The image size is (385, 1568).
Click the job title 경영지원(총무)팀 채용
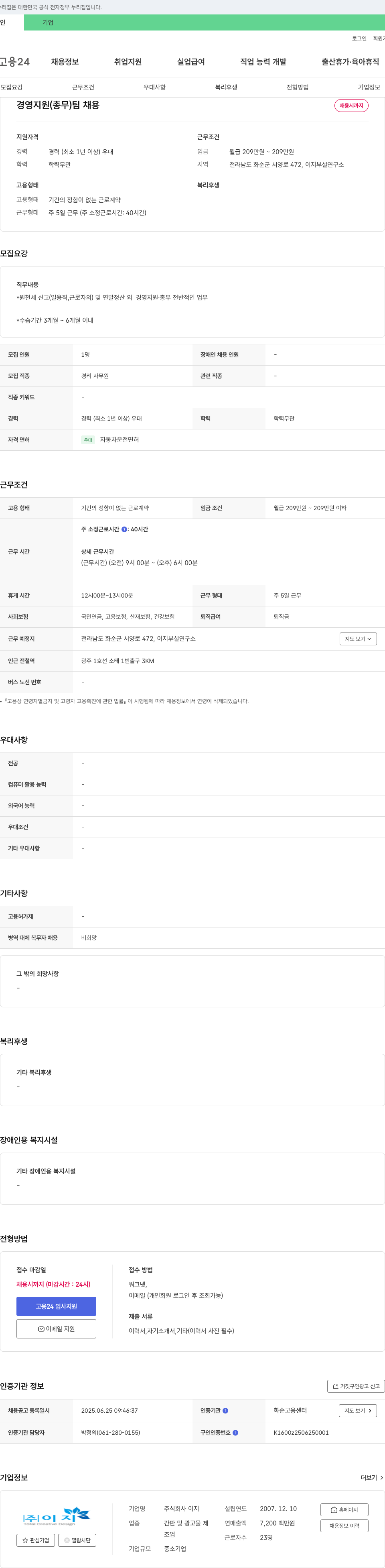(58, 105)
